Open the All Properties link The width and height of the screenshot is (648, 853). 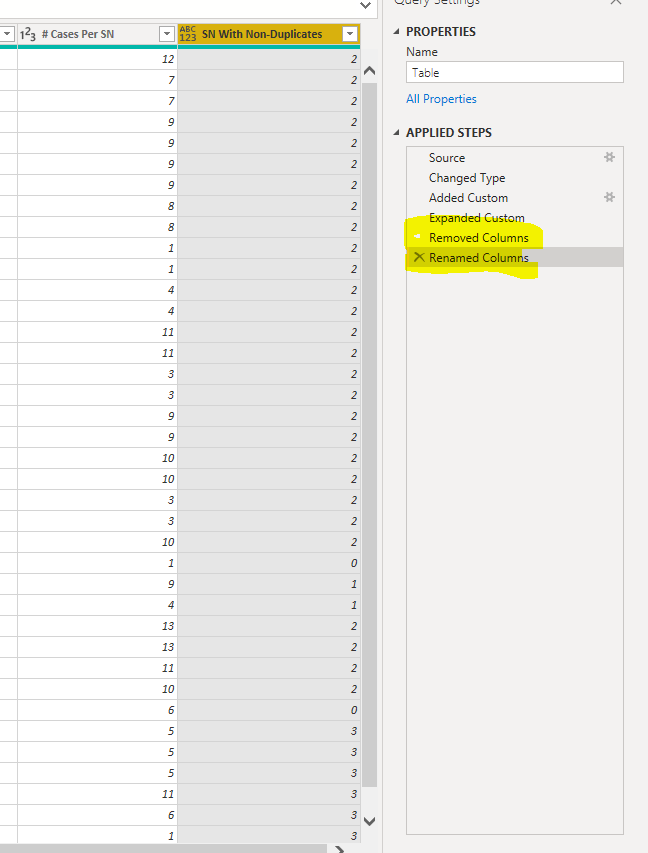(441, 98)
